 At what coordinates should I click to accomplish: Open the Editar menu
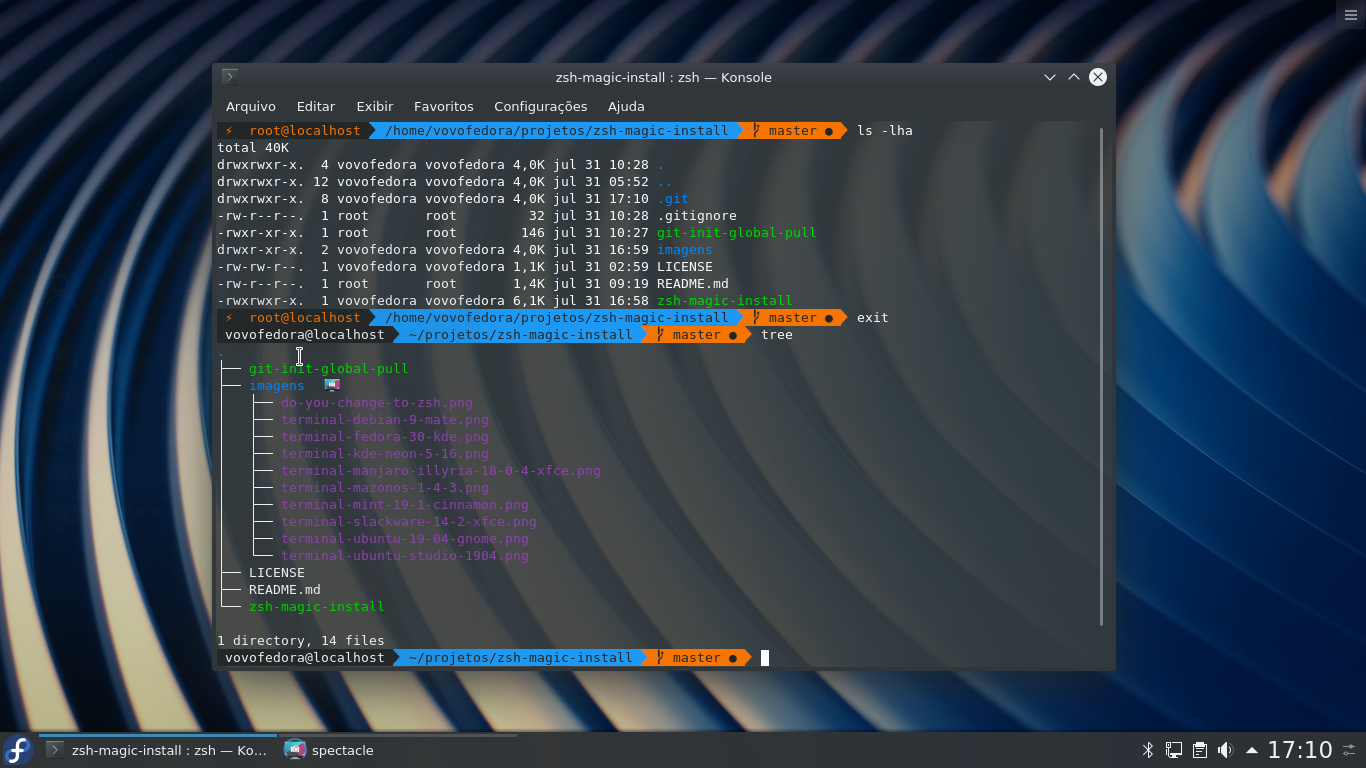click(x=316, y=106)
